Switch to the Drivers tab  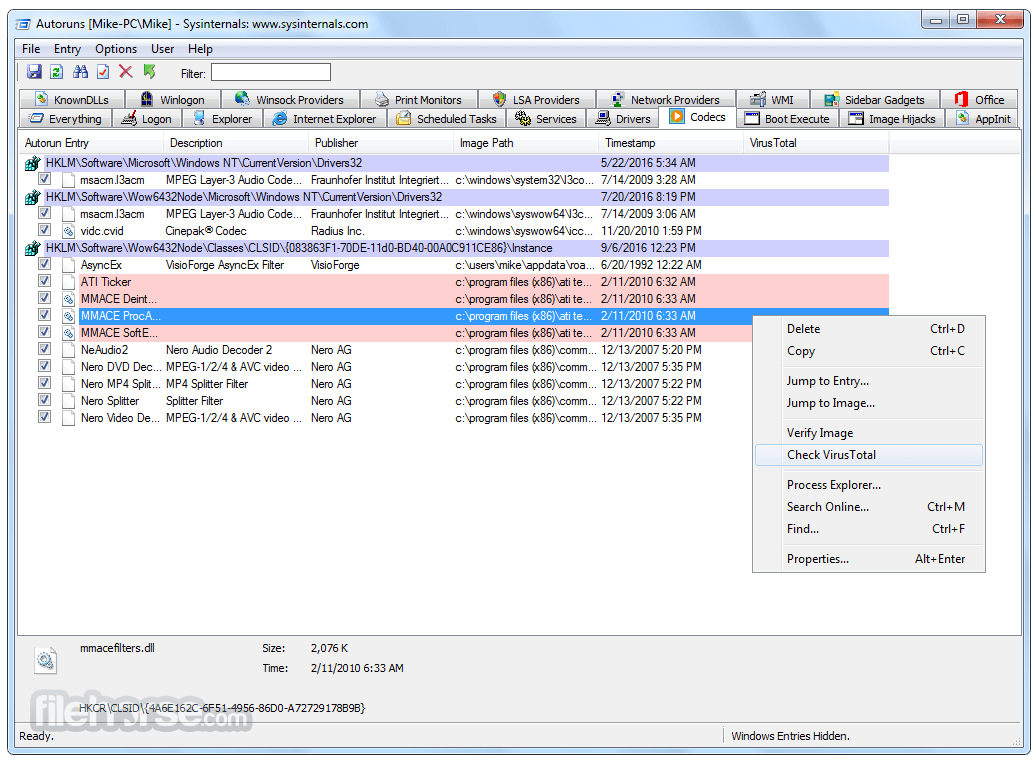coord(623,119)
